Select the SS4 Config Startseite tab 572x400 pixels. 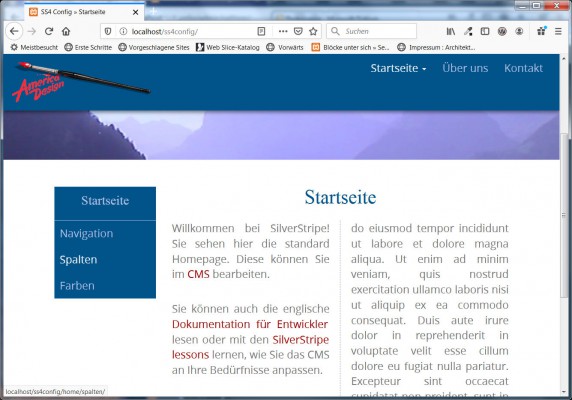(x=84, y=12)
